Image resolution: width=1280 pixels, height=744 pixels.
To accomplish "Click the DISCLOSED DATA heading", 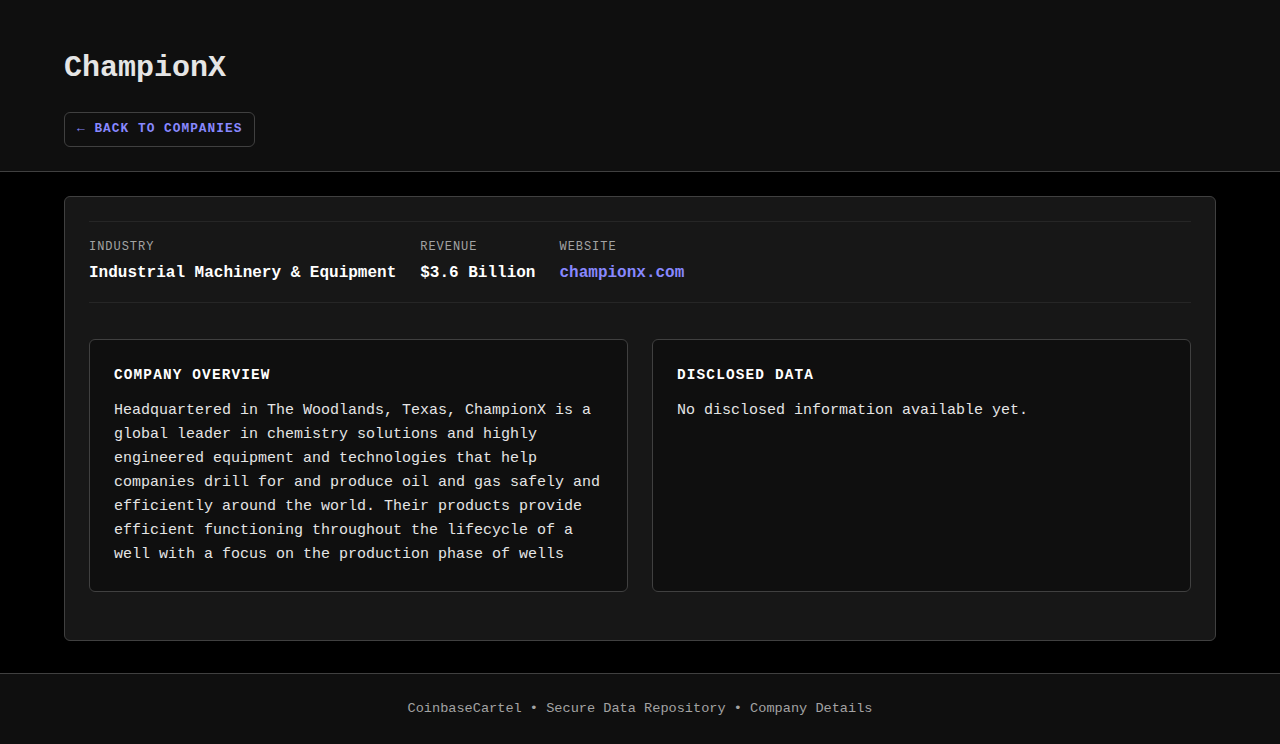I will pos(745,374).
